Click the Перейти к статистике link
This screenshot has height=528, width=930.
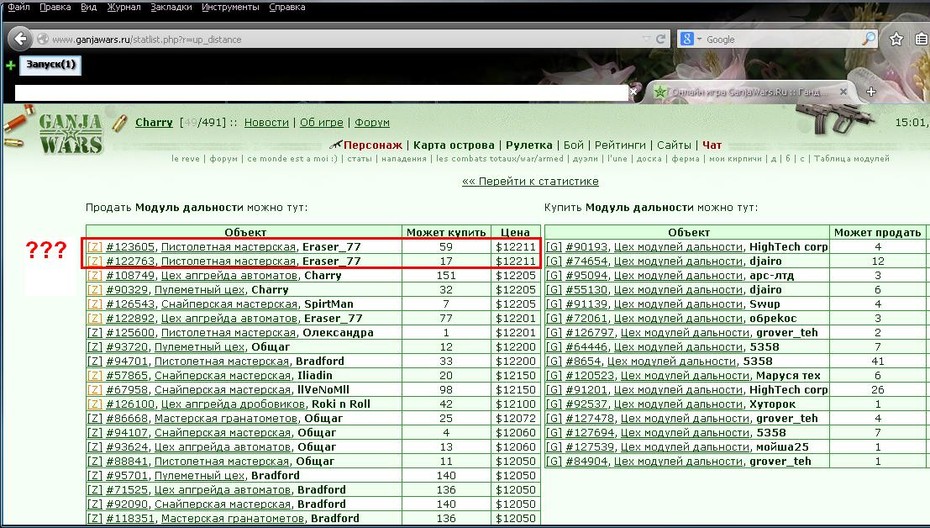click(530, 182)
